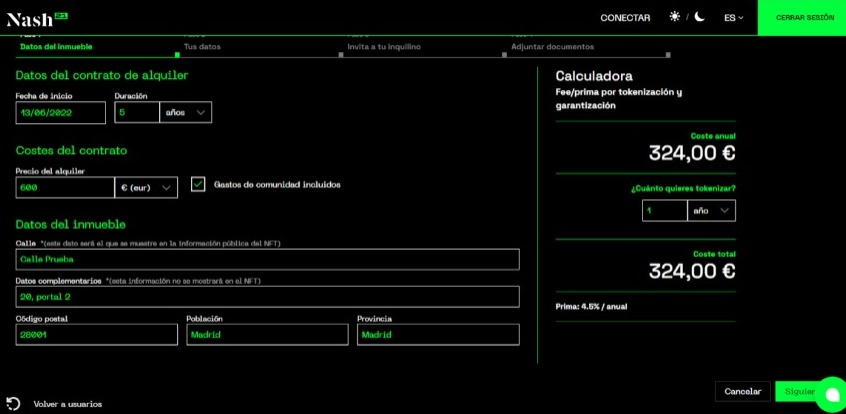
Task: Expand the tokenization 'año' unit dropdown
Action: click(711, 211)
